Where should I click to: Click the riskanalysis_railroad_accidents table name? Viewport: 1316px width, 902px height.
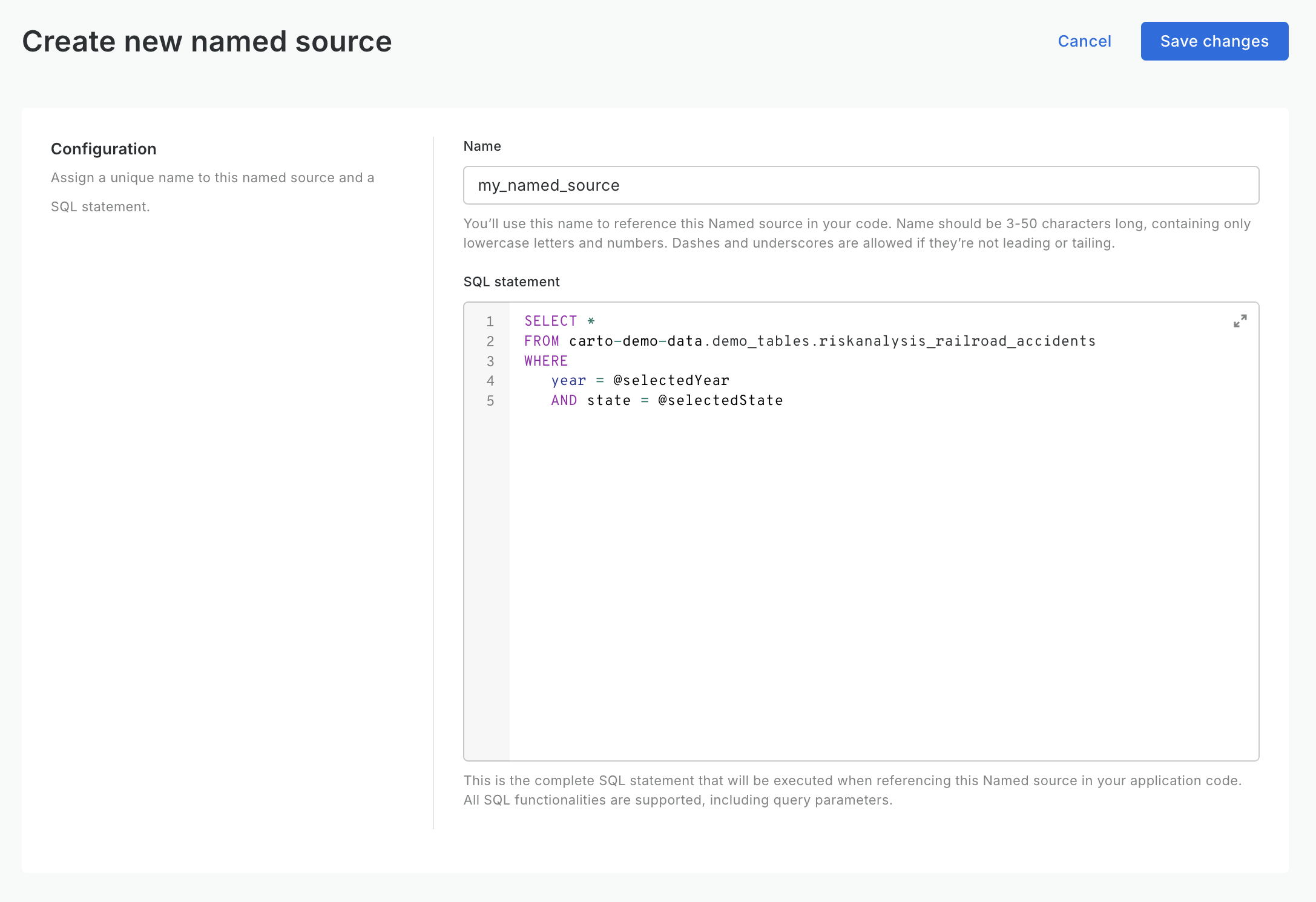956,341
